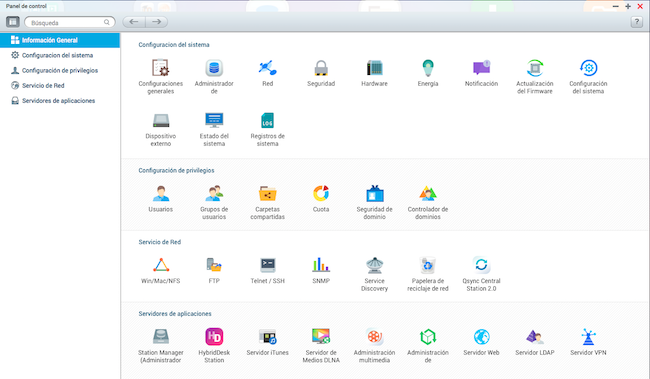Open the Grupos de usuarios icon
This screenshot has width=650, height=379.
coord(214,194)
